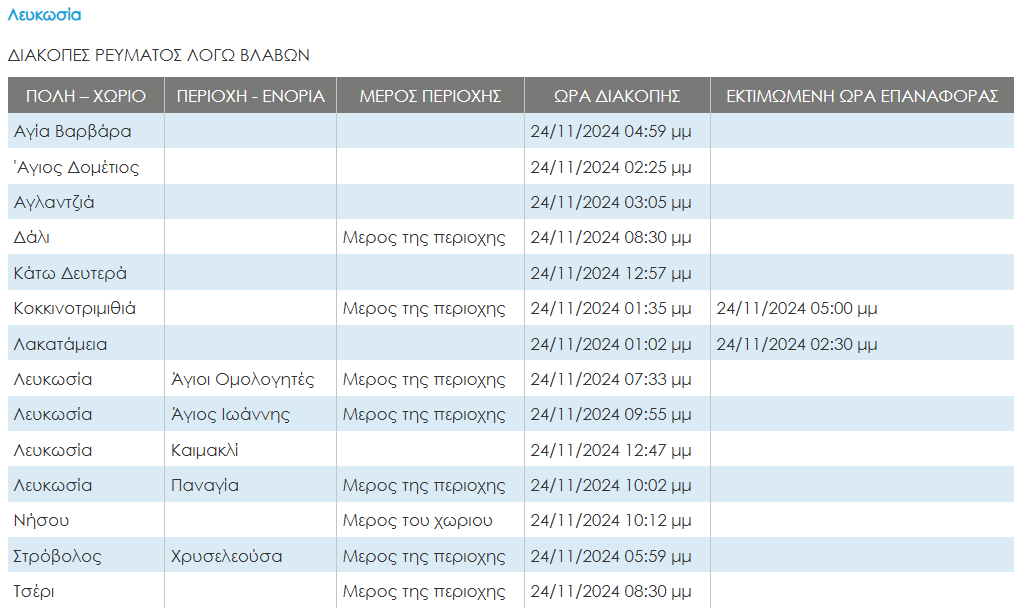Click the Άγιος Ιωάννης parish cell
This screenshot has width=1017, height=612.
click(x=230, y=415)
